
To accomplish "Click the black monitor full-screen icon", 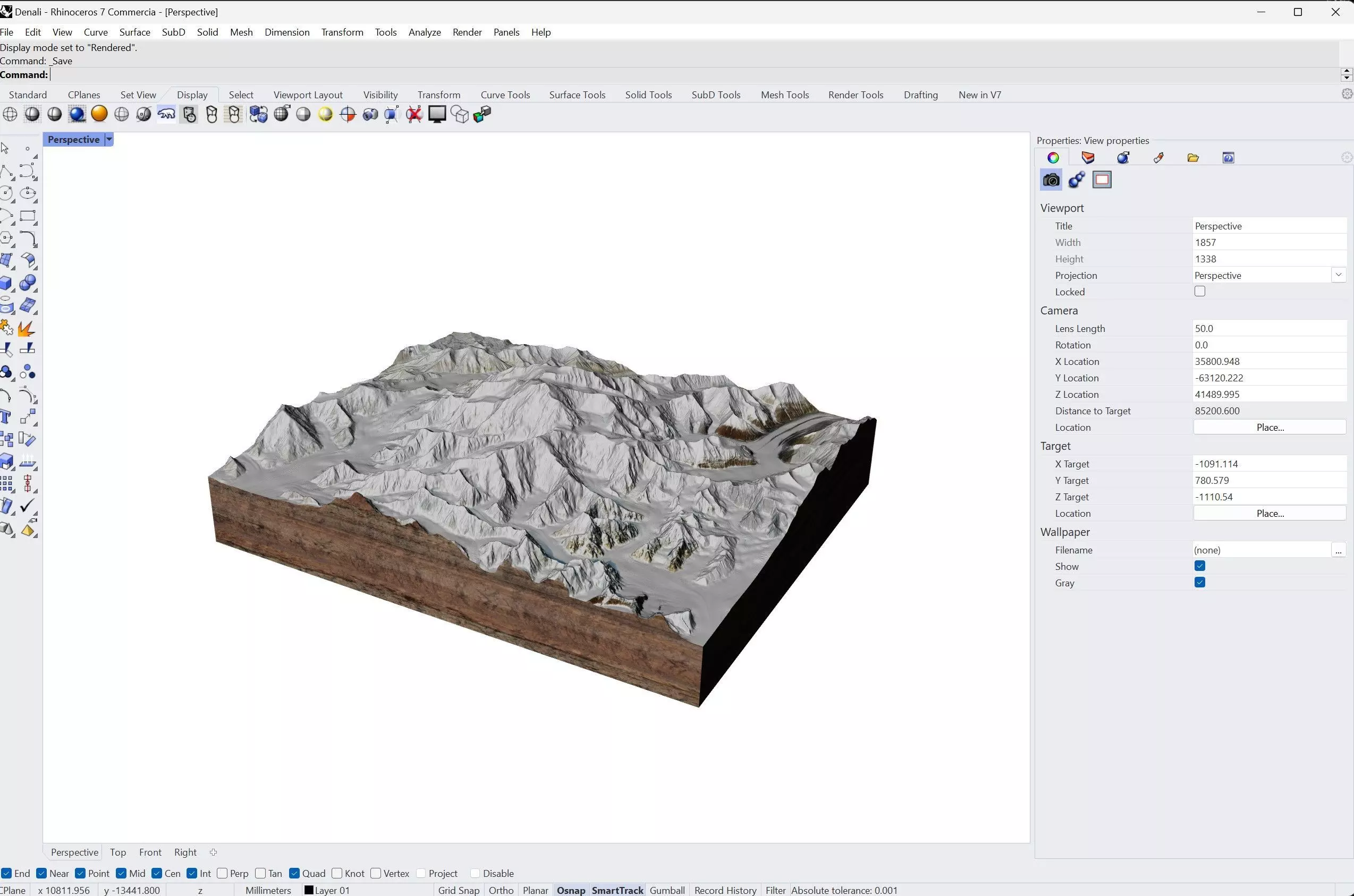I will pos(437,114).
